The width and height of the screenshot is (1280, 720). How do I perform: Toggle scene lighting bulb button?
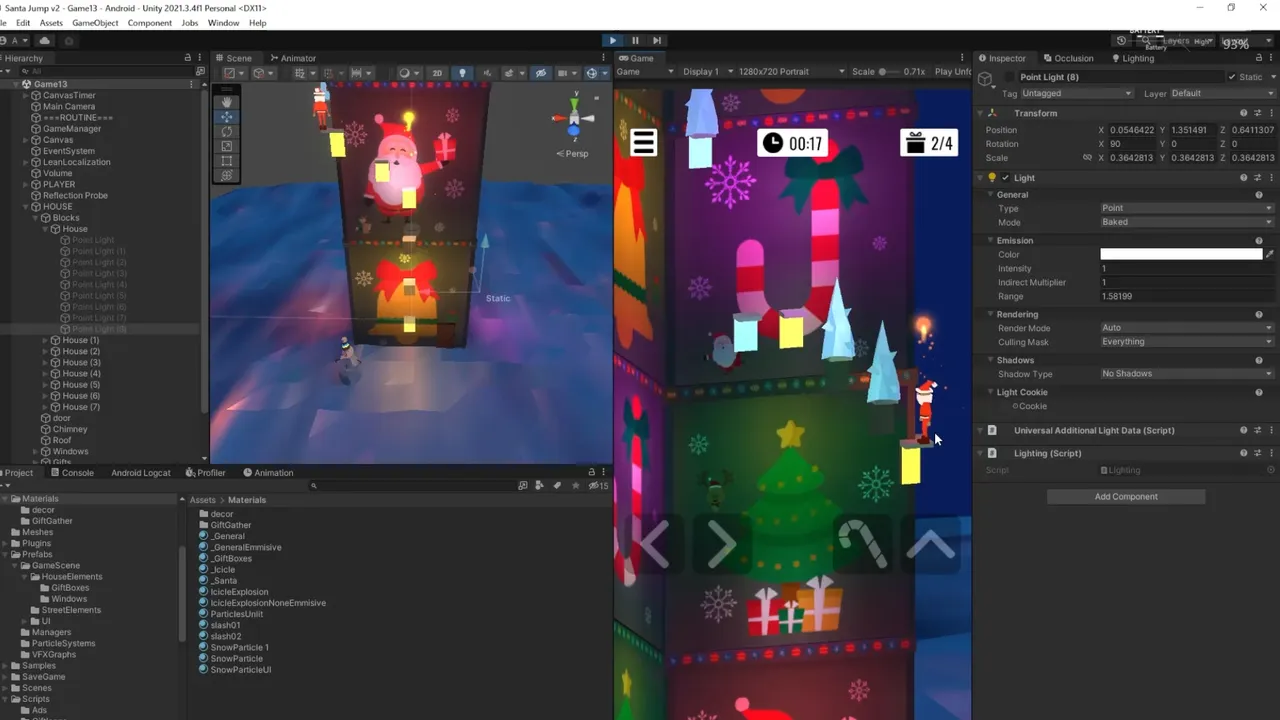pos(462,73)
